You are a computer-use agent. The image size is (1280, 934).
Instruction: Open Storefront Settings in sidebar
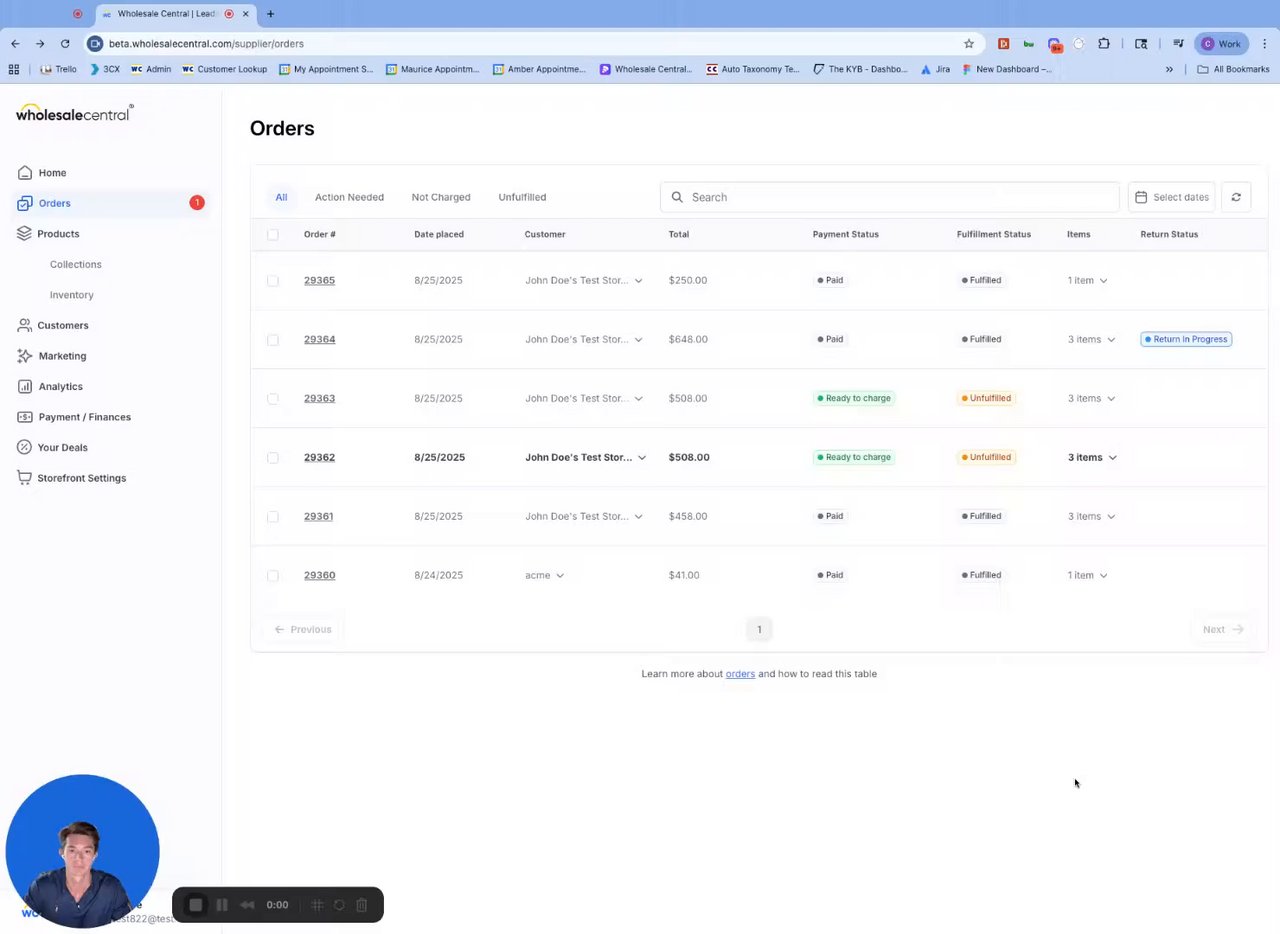(x=81, y=478)
